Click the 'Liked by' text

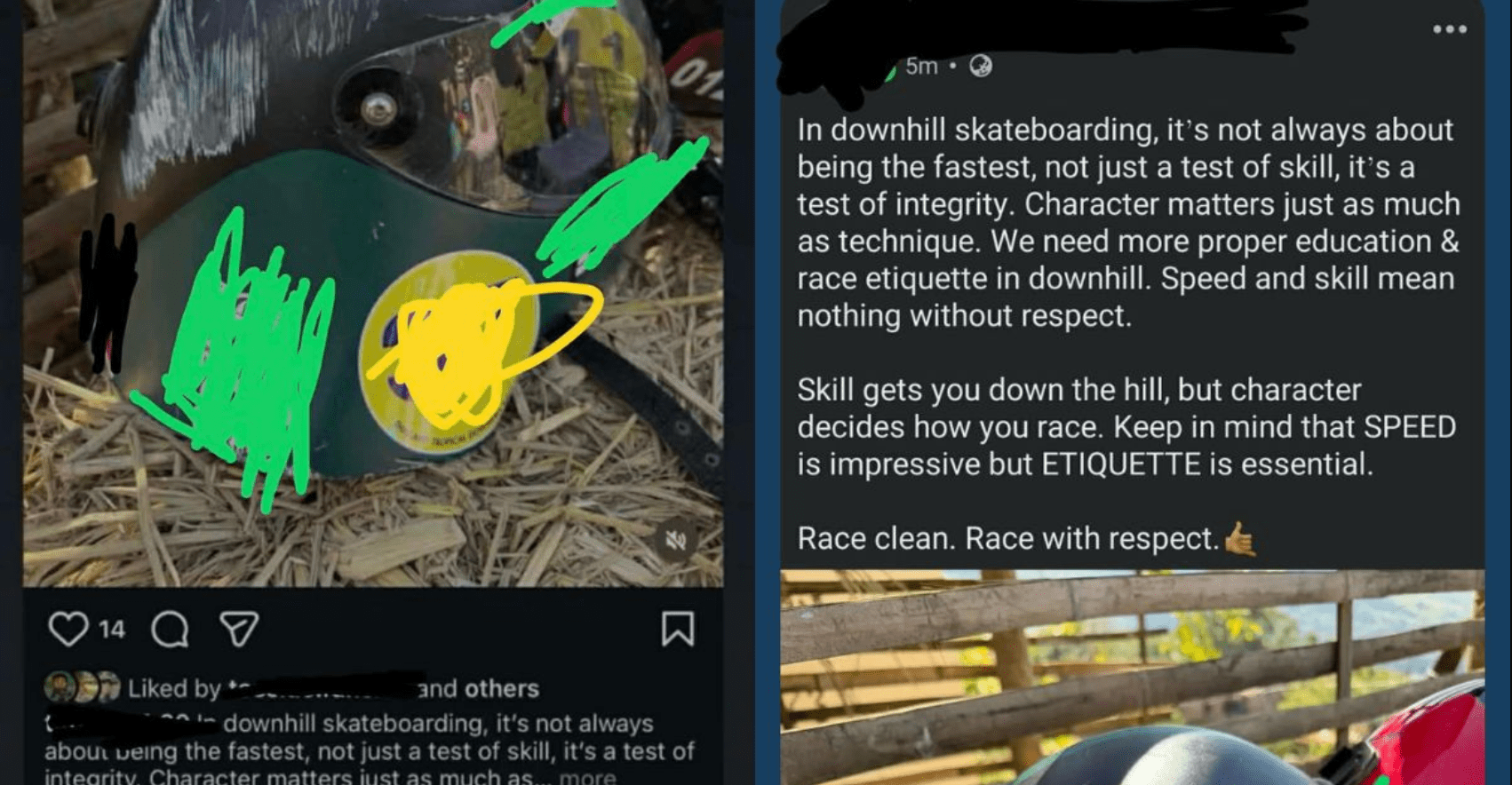click(174, 689)
